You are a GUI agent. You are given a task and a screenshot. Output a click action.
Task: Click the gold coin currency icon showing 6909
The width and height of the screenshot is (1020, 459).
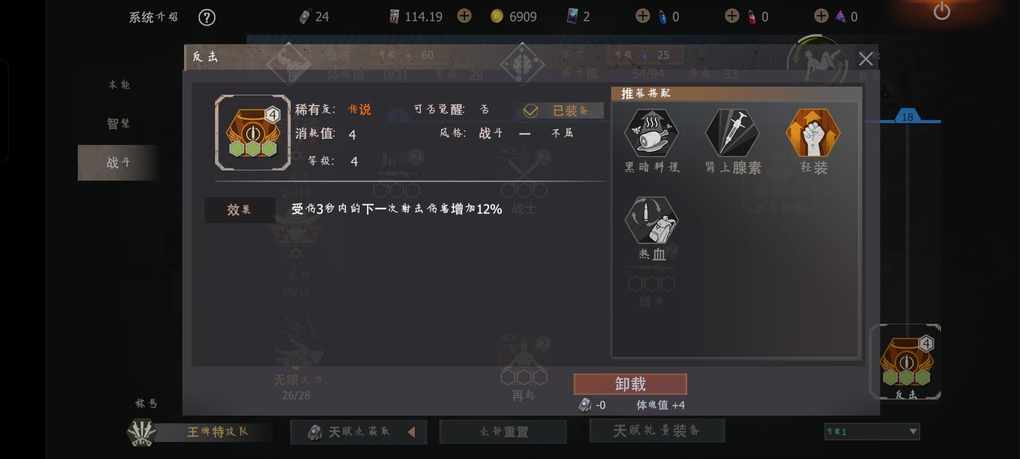pos(497,17)
